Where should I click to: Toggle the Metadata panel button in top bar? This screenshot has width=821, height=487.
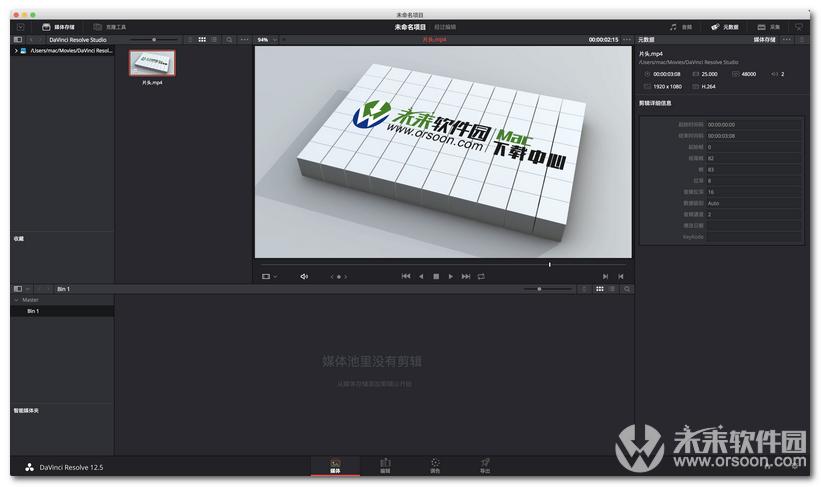[725, 27]
